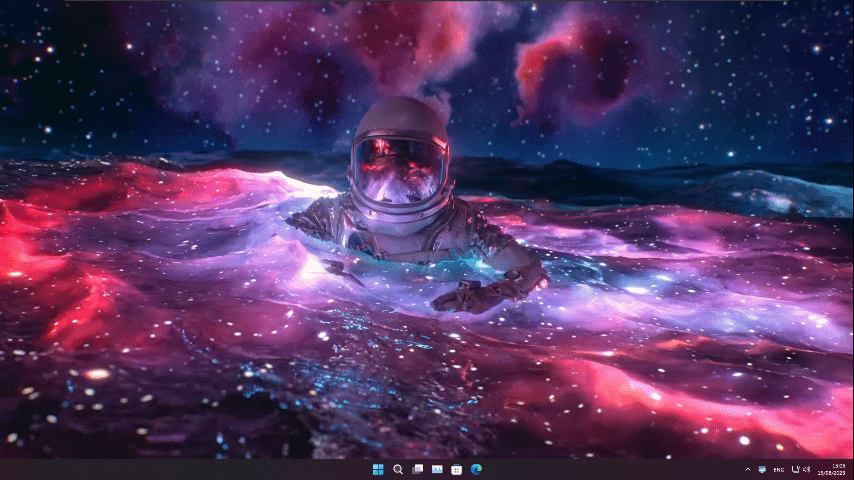
Task: Open Task View on the taskbar
Action: click(417, 469)
